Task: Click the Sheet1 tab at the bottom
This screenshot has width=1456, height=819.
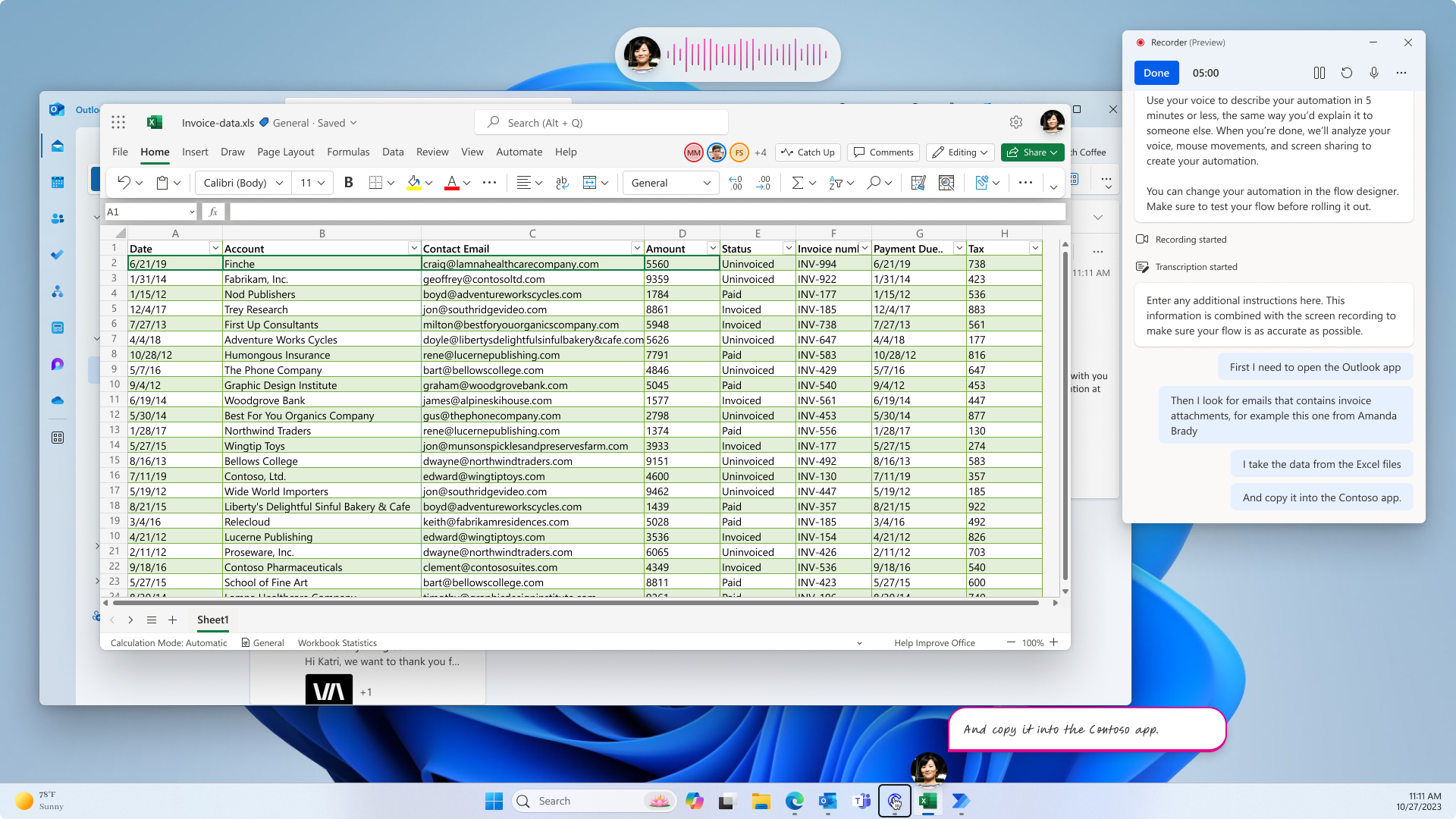Action: tap(212, 620)
